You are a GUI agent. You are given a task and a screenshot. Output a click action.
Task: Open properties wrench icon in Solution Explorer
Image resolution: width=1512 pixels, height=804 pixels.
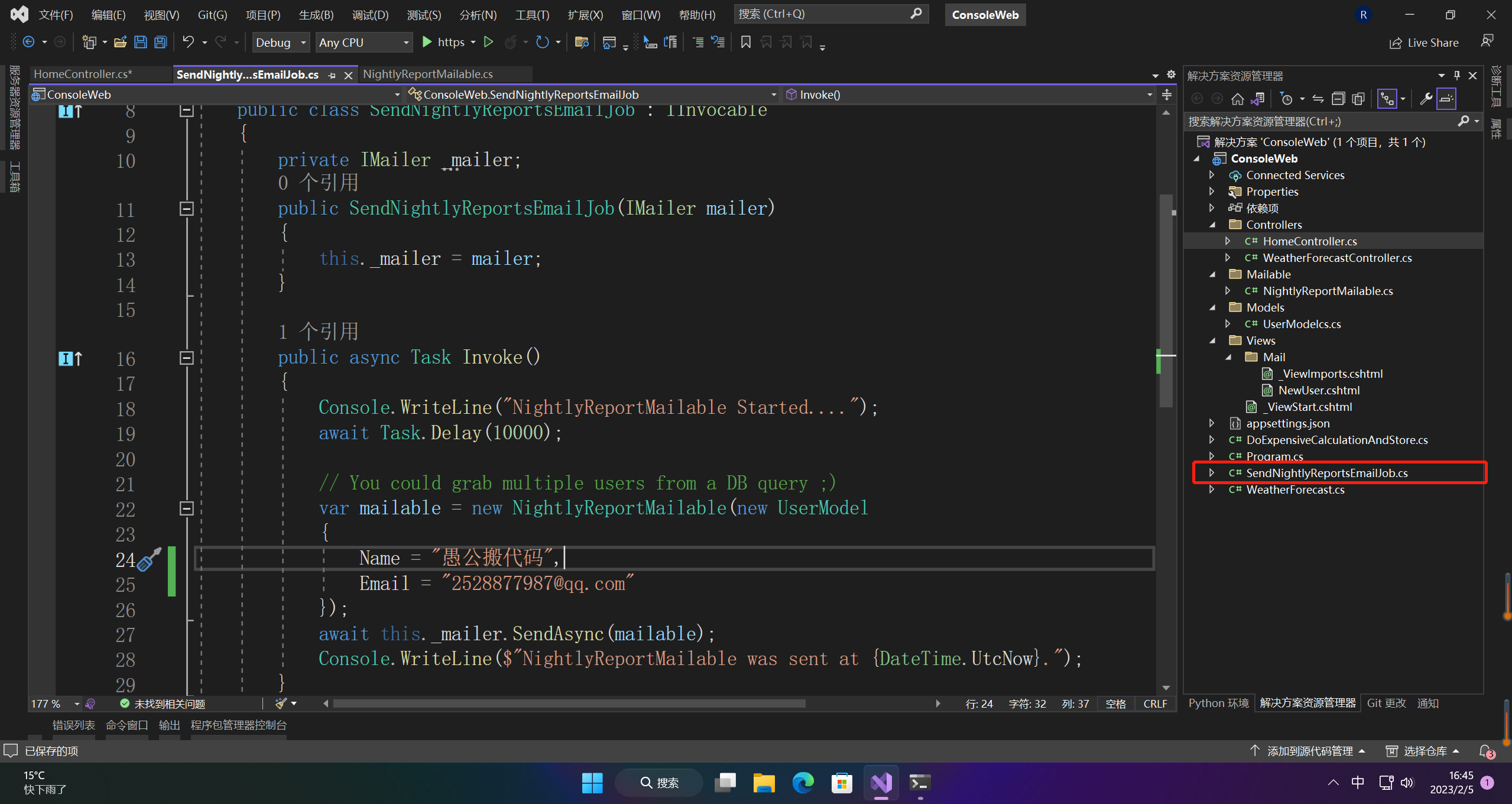coord(1426,99)
